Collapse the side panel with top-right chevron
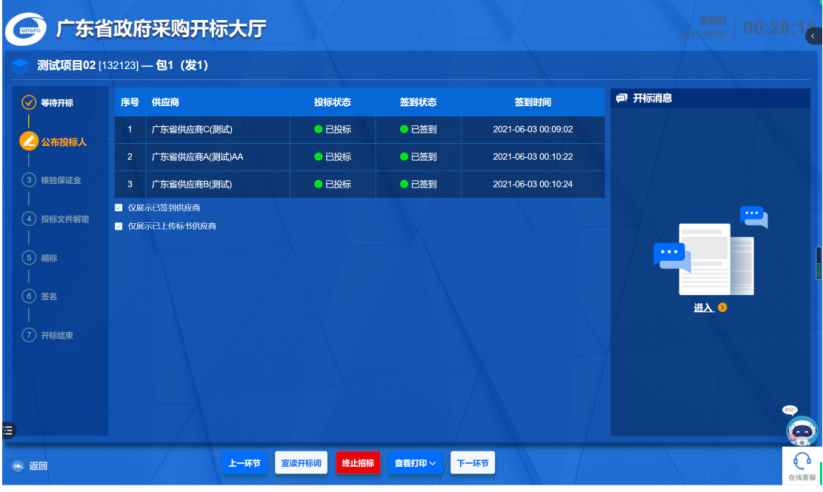 pyautogui.click(x=812, y=36)
